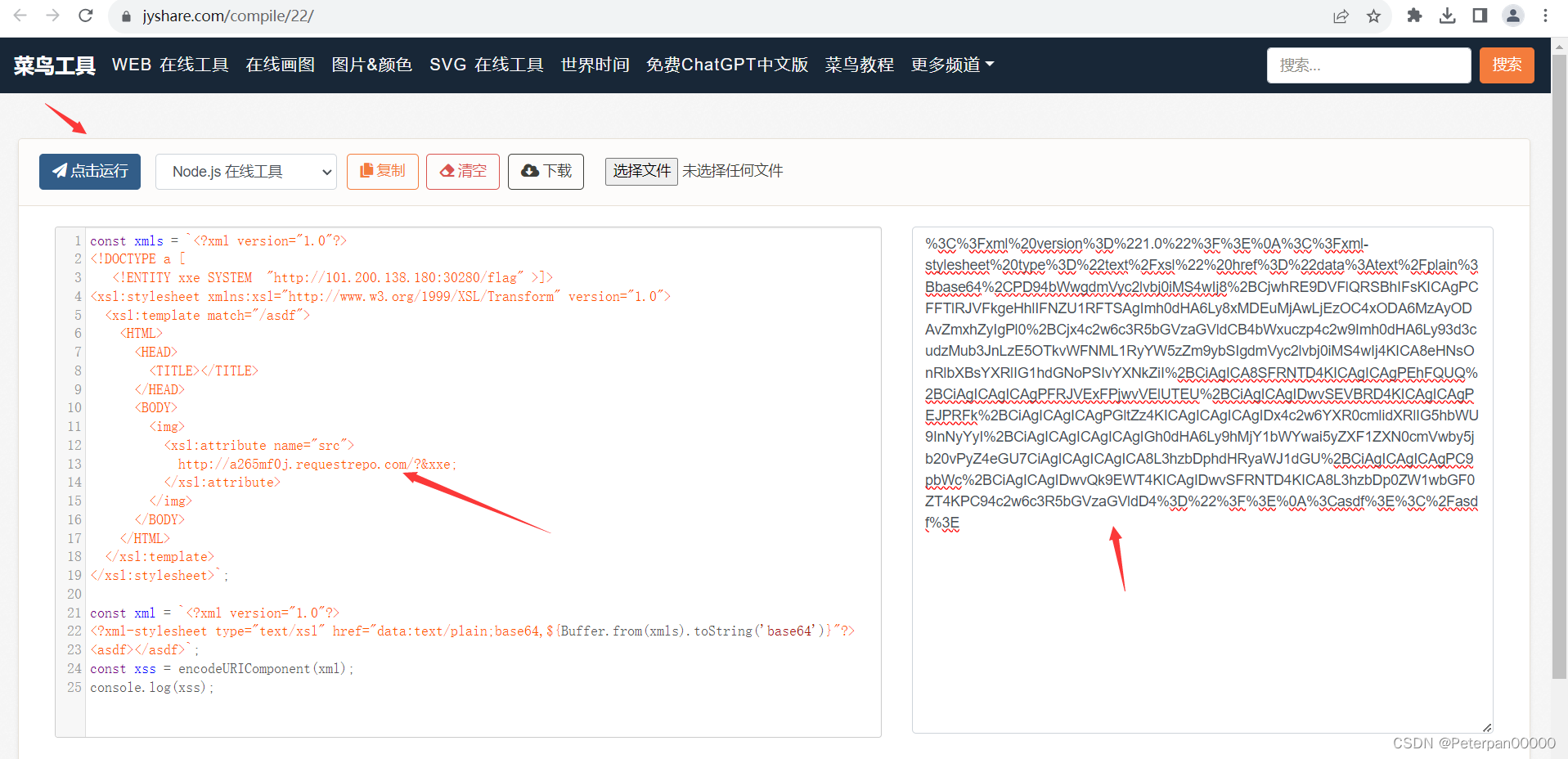Open 世界时间 menu item
The image size is (1568, 759).
point(595,65)
